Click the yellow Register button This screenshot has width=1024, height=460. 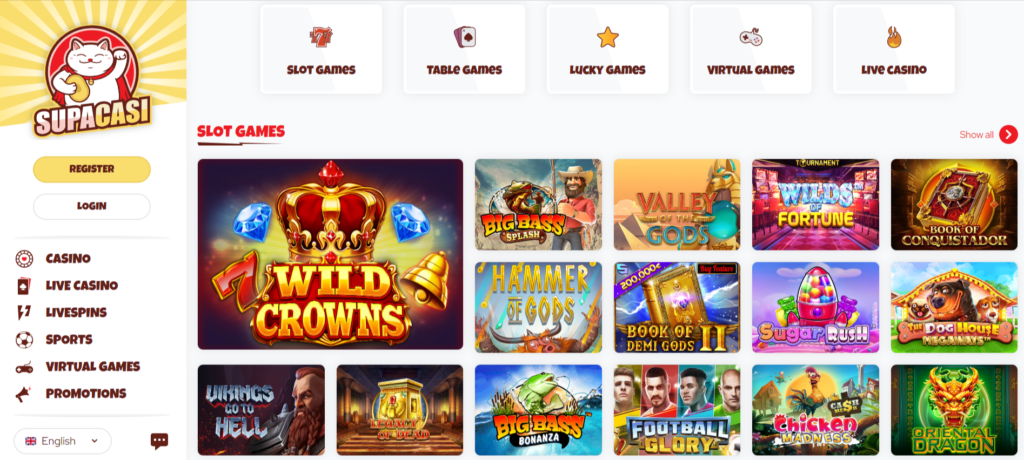point(92,169)
